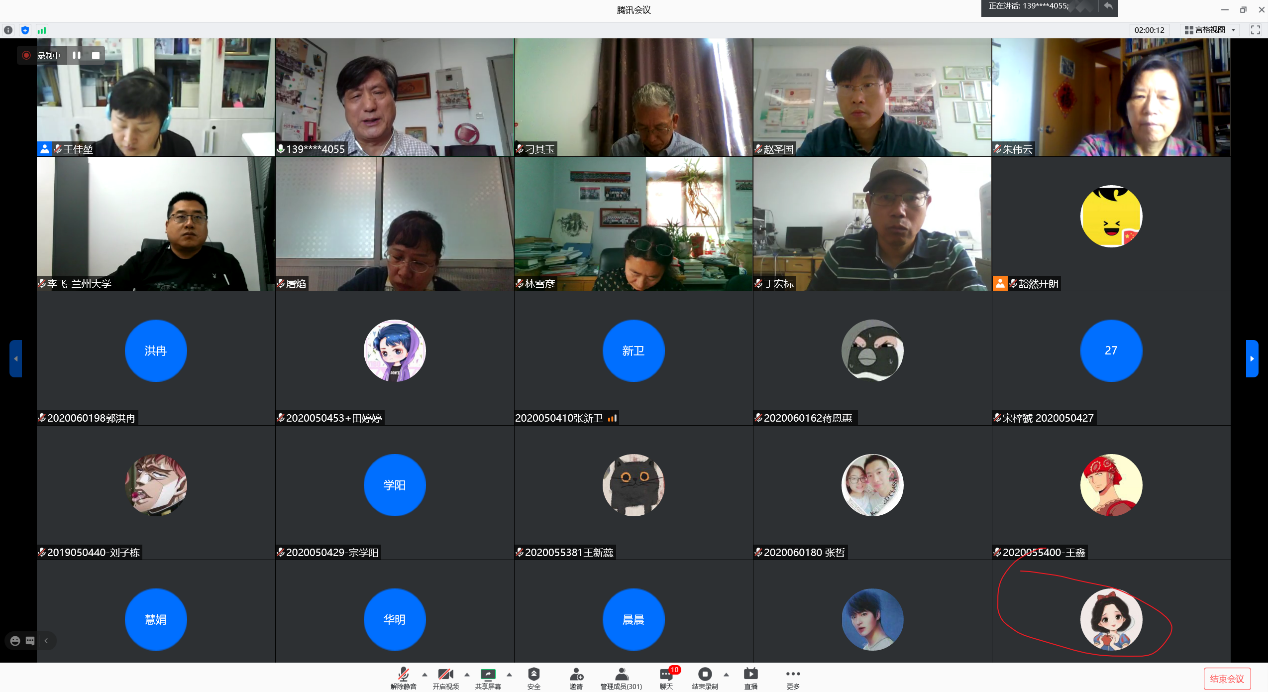Viewport: 1268px width, 692px height.
Task: Open the caption icon next to emoji
Action: pos(30,640)
